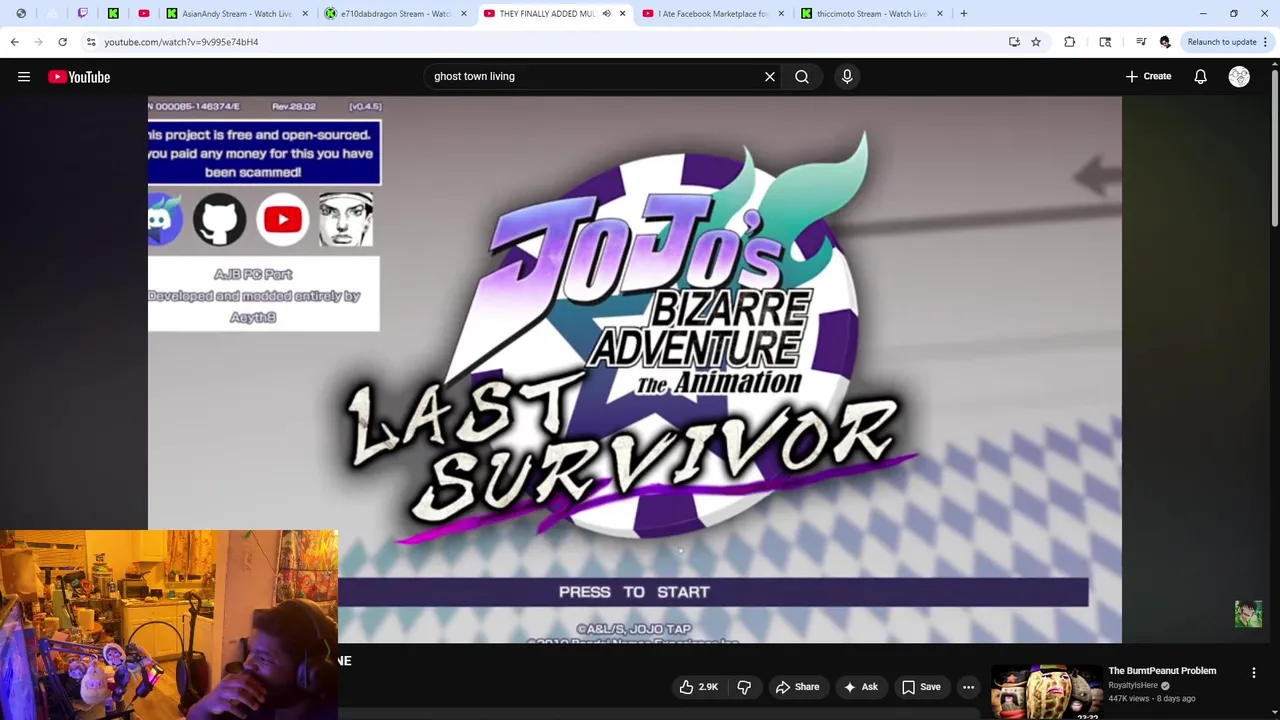Click the video player area
Image resolution: width=1280 pixels, height=720 pixels.
pyautogui.click(x=635, y=369)
